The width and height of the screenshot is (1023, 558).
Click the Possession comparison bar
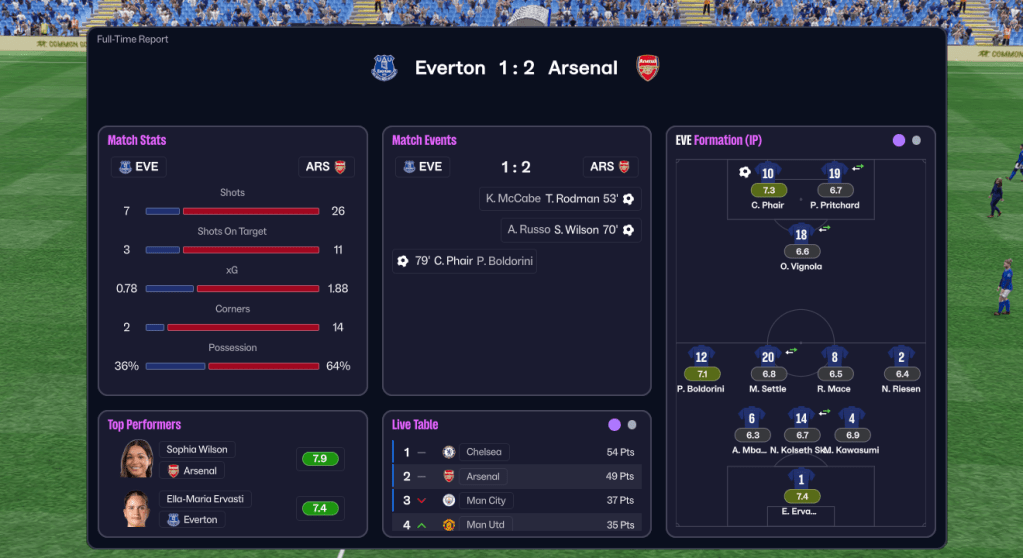(232, 366)
